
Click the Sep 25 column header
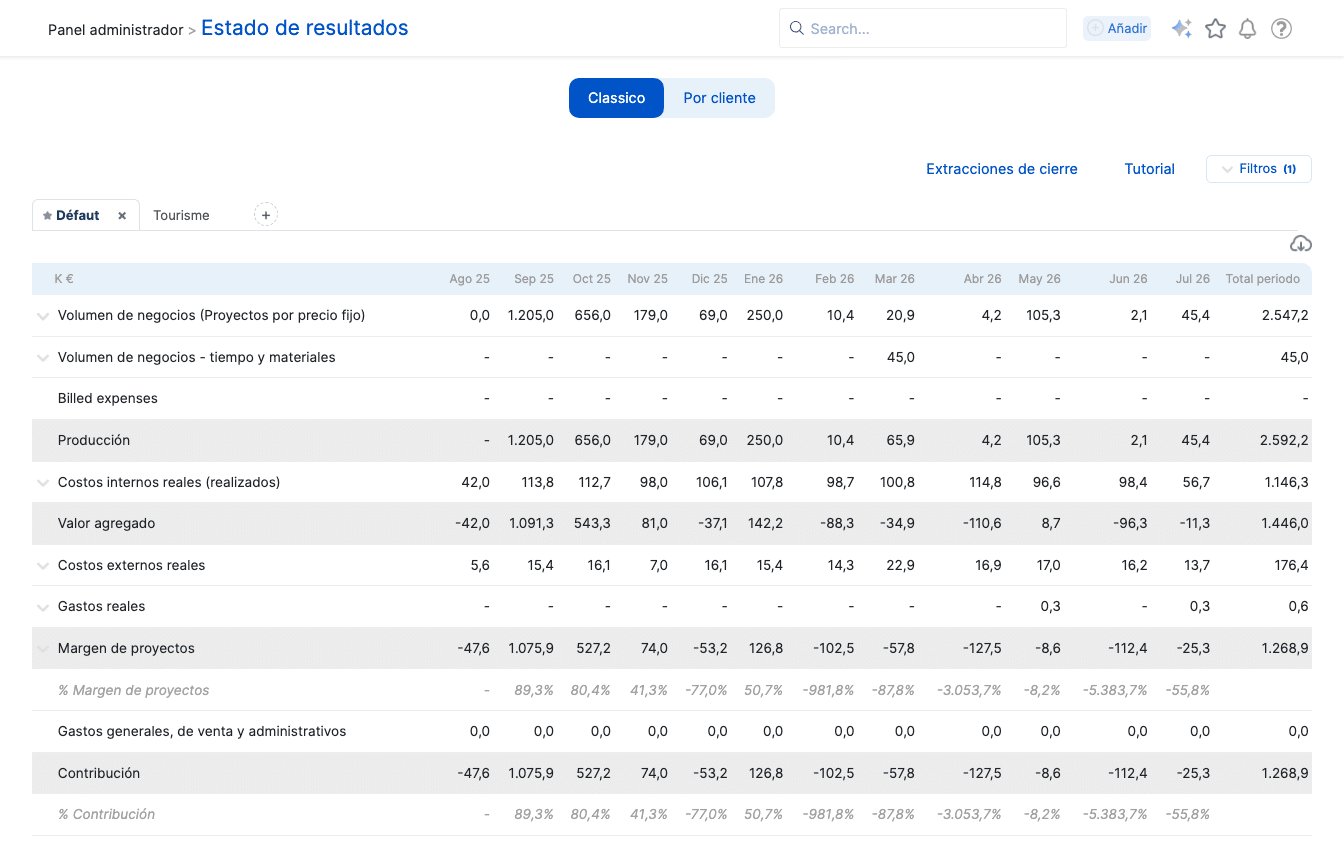tap(534, 279)
